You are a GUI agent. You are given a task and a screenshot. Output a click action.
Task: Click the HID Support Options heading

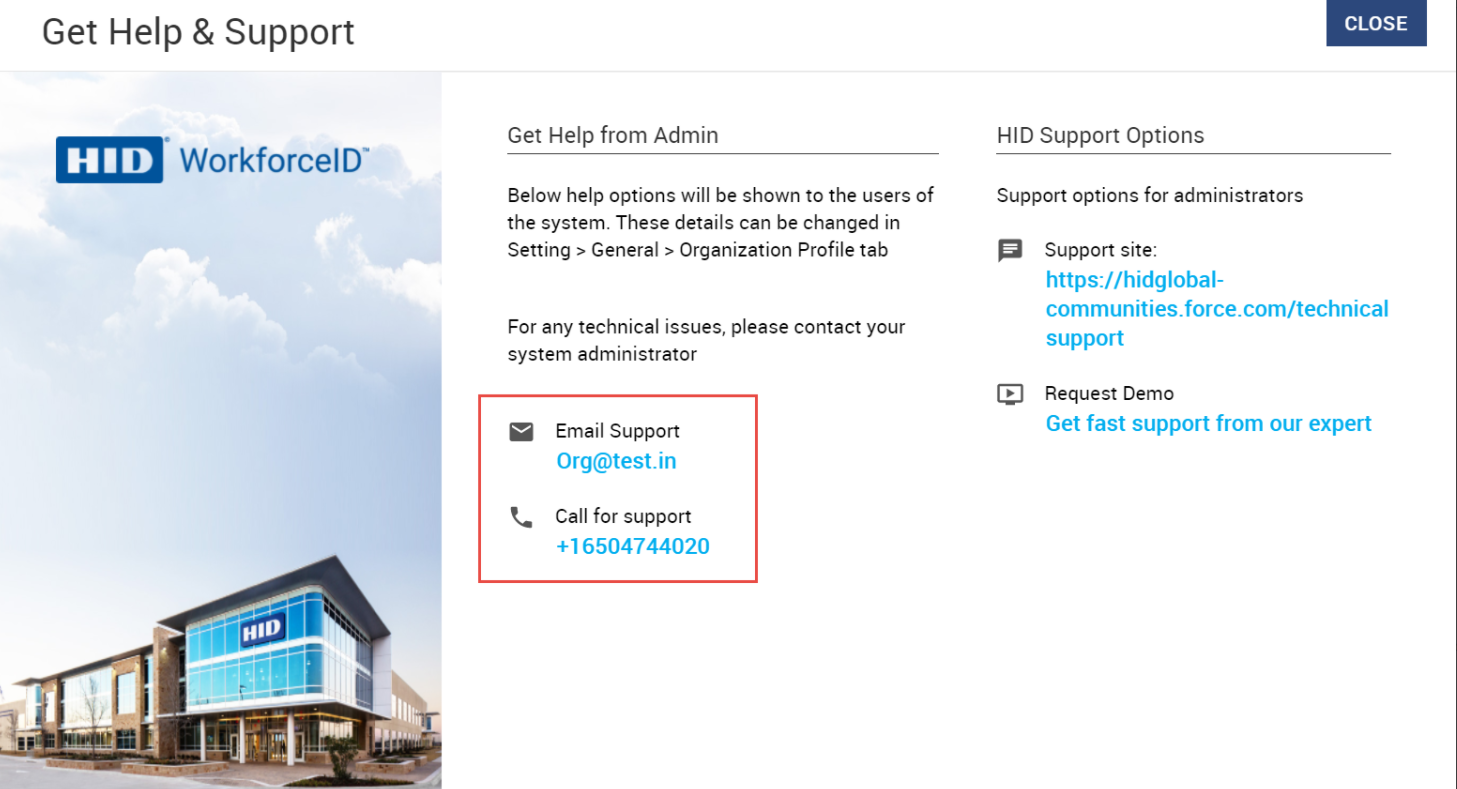coord(1100,135)
